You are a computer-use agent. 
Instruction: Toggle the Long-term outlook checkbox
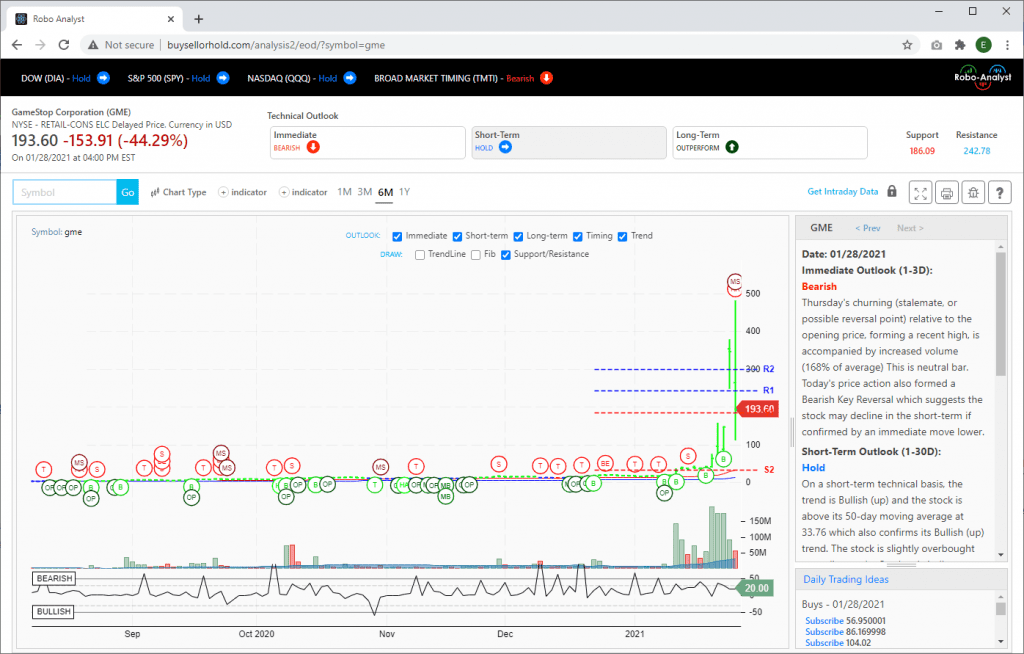[x=518, y=237]
